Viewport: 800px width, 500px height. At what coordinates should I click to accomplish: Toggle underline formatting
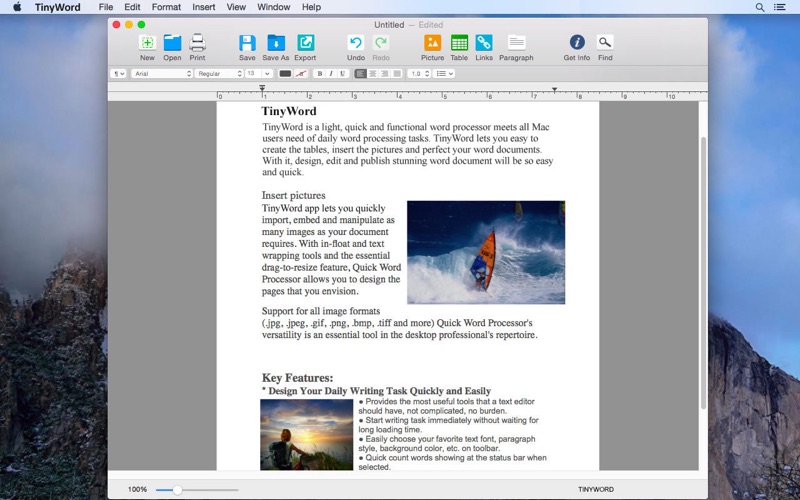click(x=342, y=74)
